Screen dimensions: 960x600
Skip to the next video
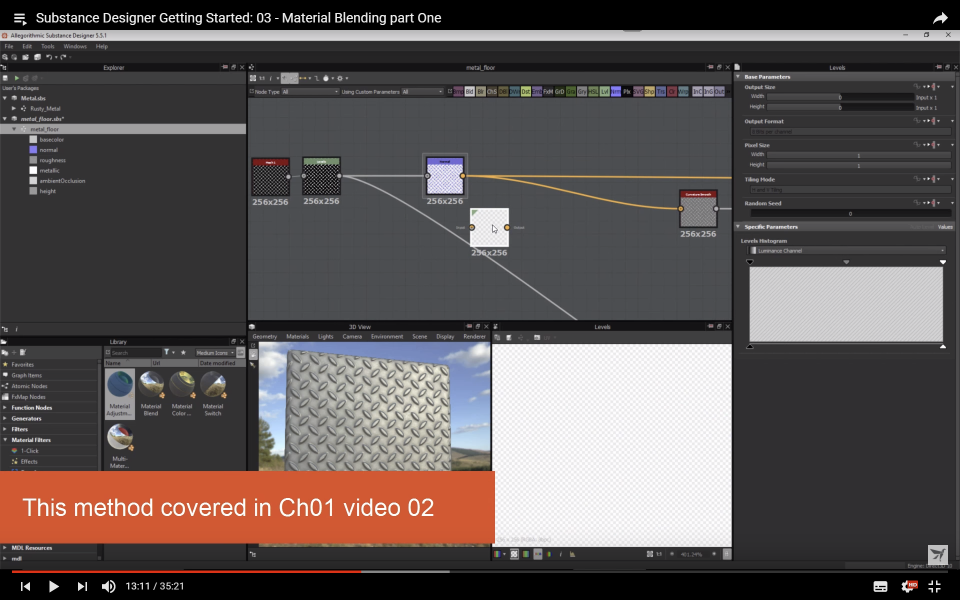[82, 587]
